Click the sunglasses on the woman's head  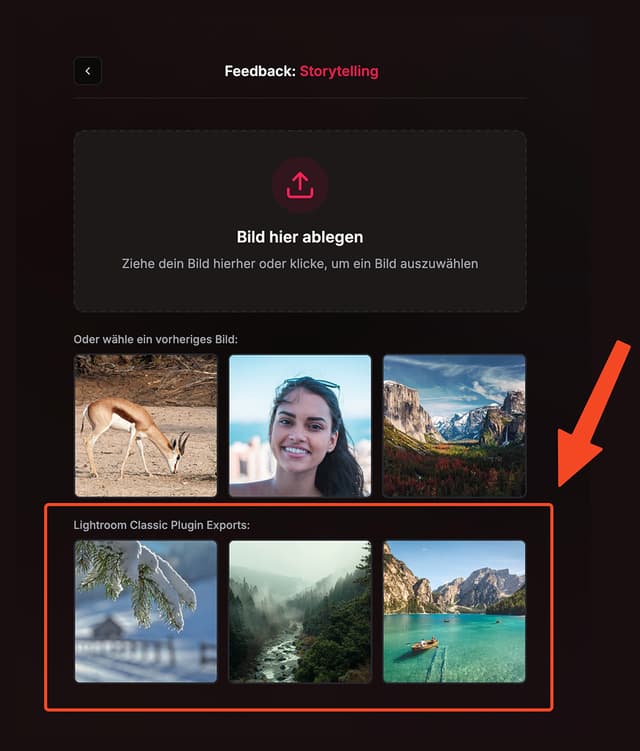click(x=309, y=385)
